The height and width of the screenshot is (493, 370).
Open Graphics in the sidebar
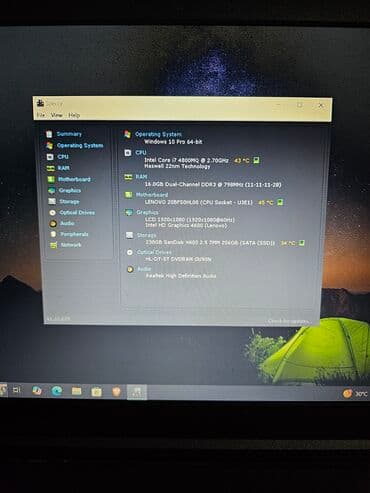(x=70, y=190)
